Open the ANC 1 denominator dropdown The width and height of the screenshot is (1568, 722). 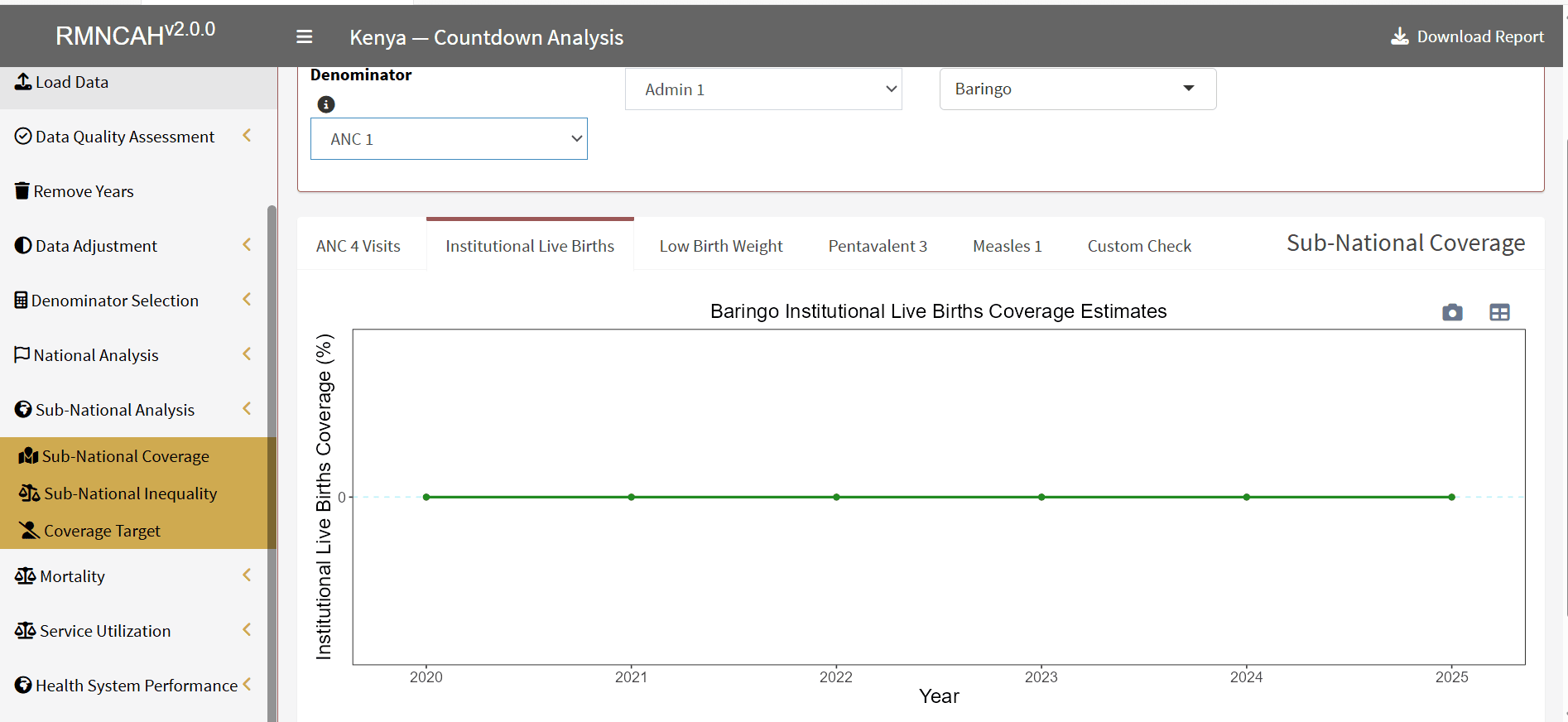[x=449, y=139]
